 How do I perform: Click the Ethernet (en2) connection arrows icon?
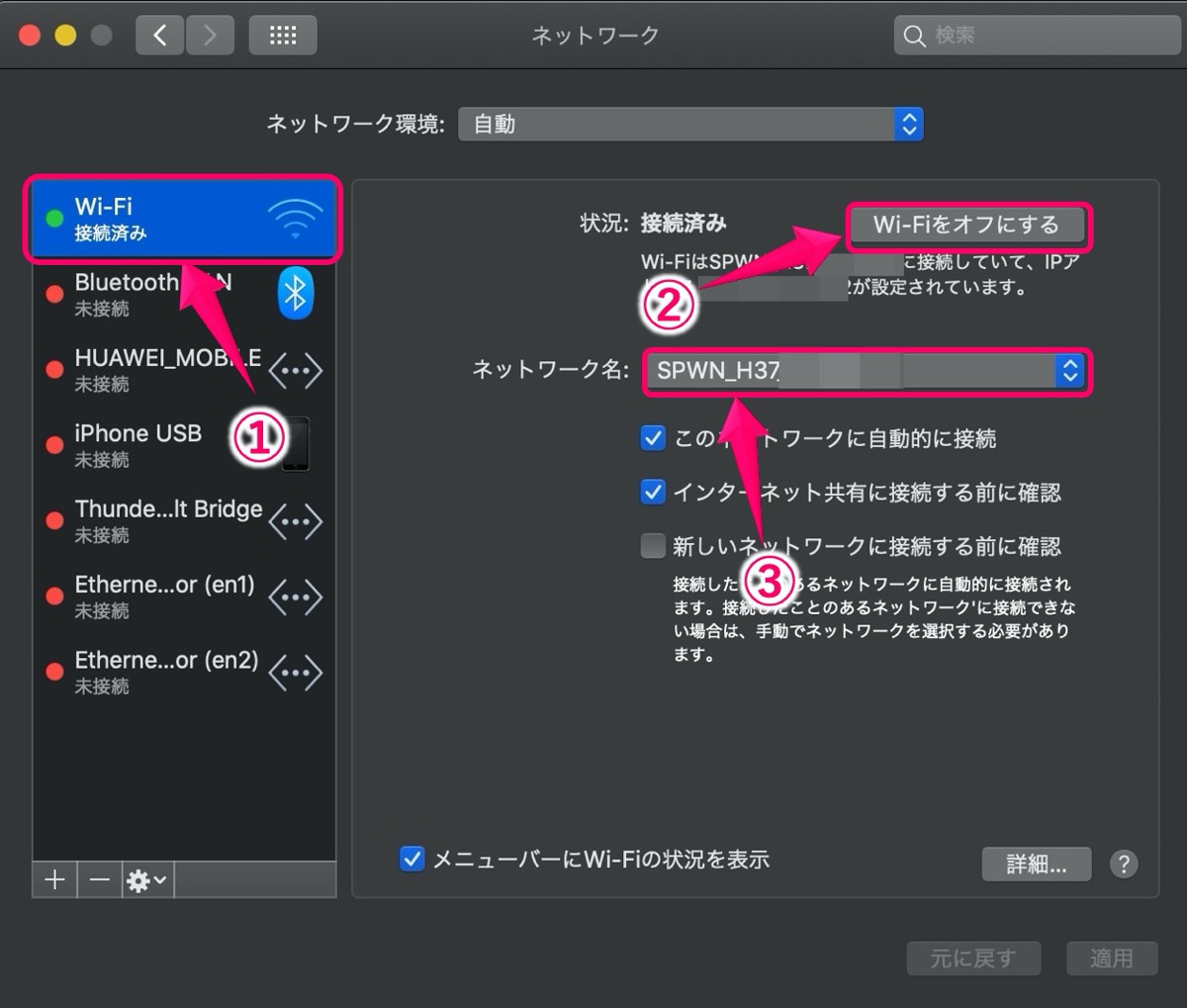[296, 673]
